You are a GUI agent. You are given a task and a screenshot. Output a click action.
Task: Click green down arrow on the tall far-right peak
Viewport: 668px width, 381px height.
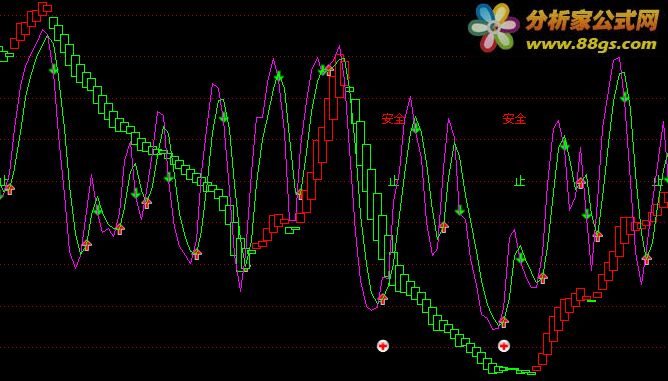tap(625, 97)
